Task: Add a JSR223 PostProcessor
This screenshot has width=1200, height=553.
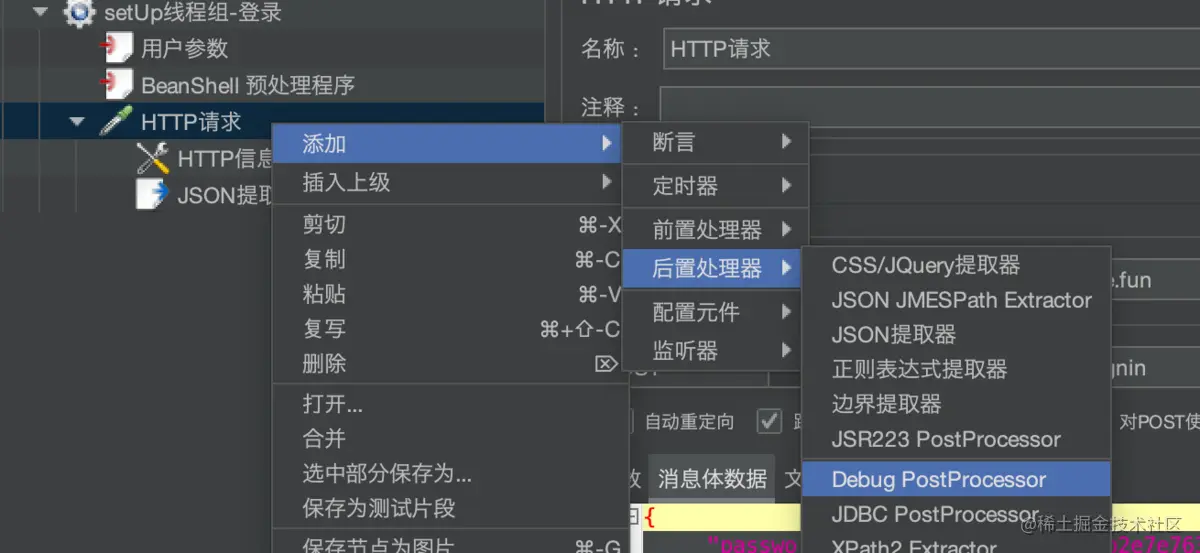Action: click(x=957, y=439)
